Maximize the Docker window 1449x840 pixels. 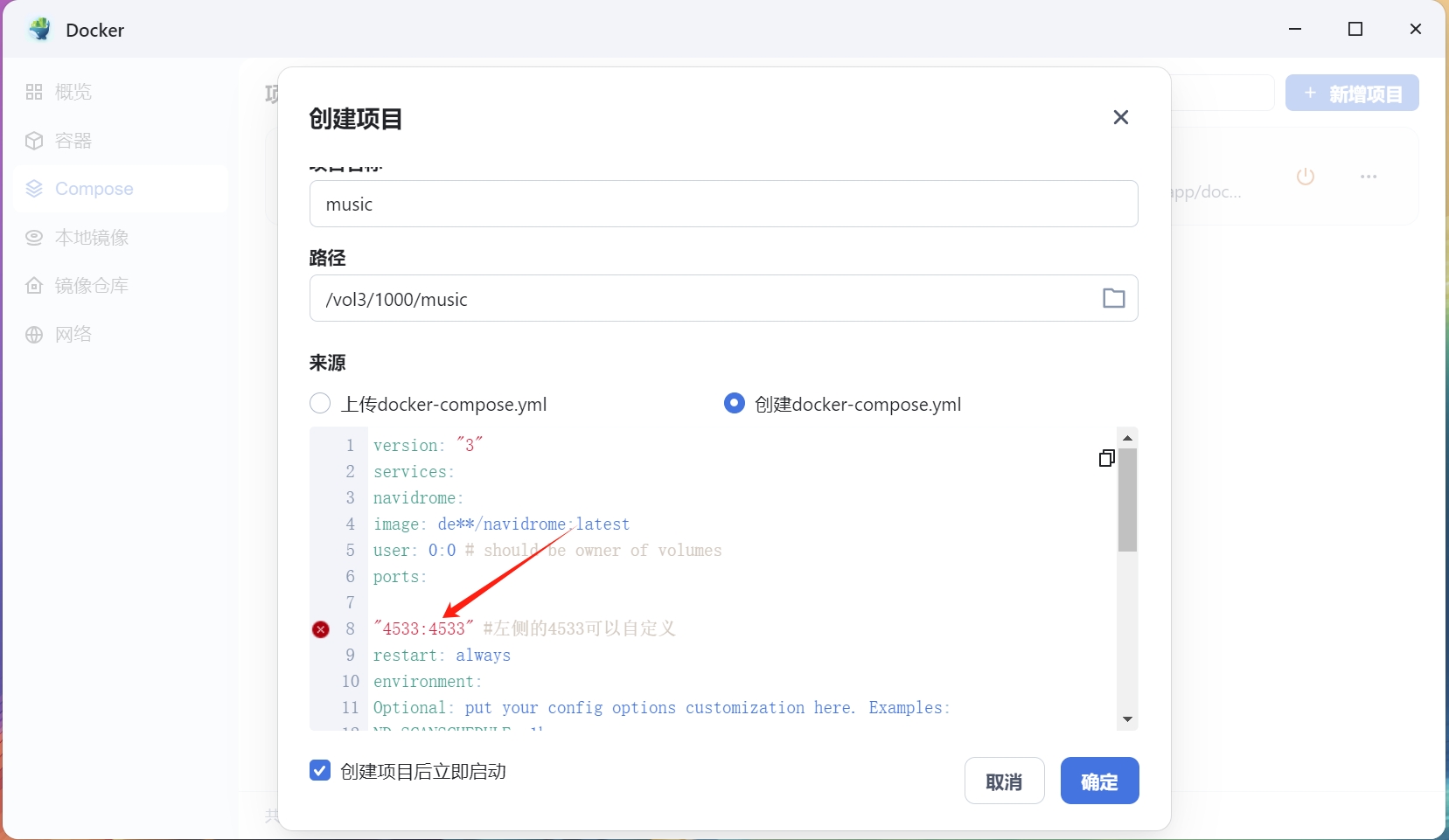(x=1355, y=29)
